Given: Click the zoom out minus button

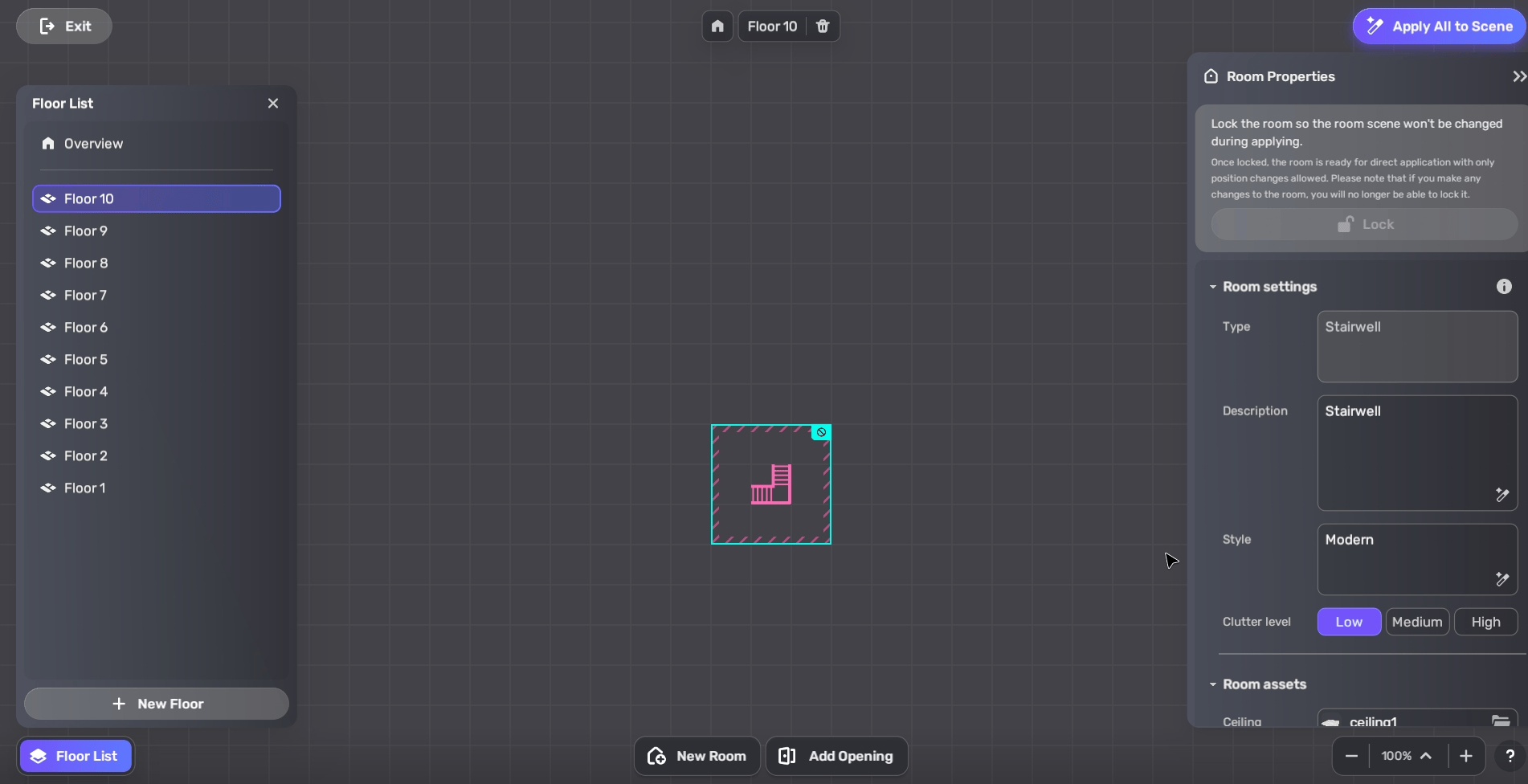Looking at the screenshot, I should pyautogui.click(x=1351, y=756).
